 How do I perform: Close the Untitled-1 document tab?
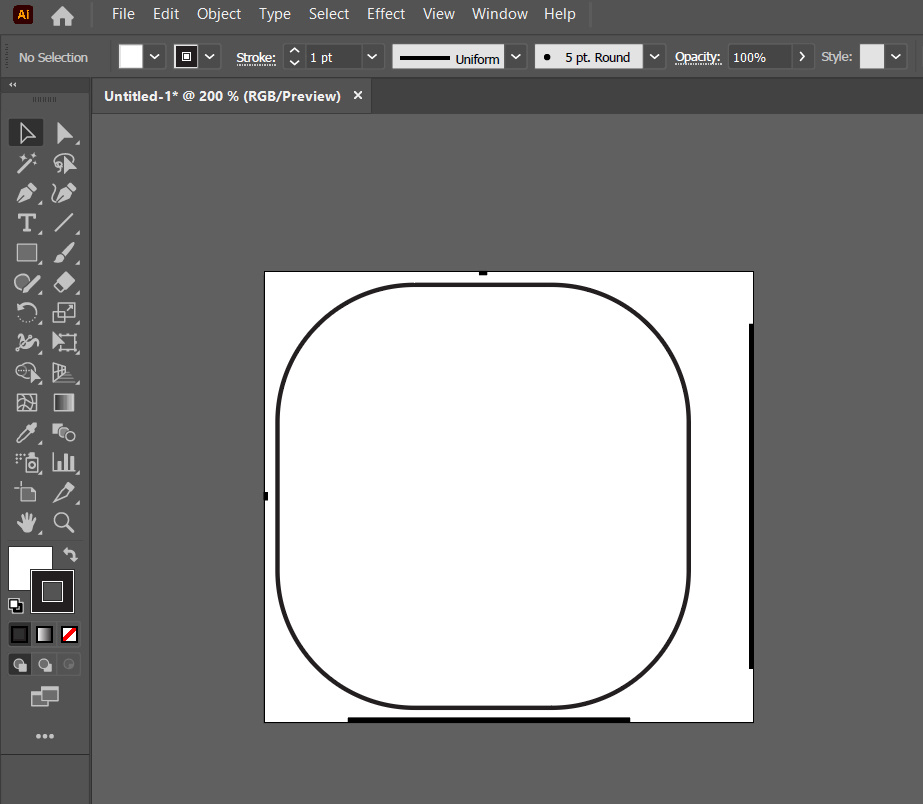pyautogui.click(x=358, y=95)
